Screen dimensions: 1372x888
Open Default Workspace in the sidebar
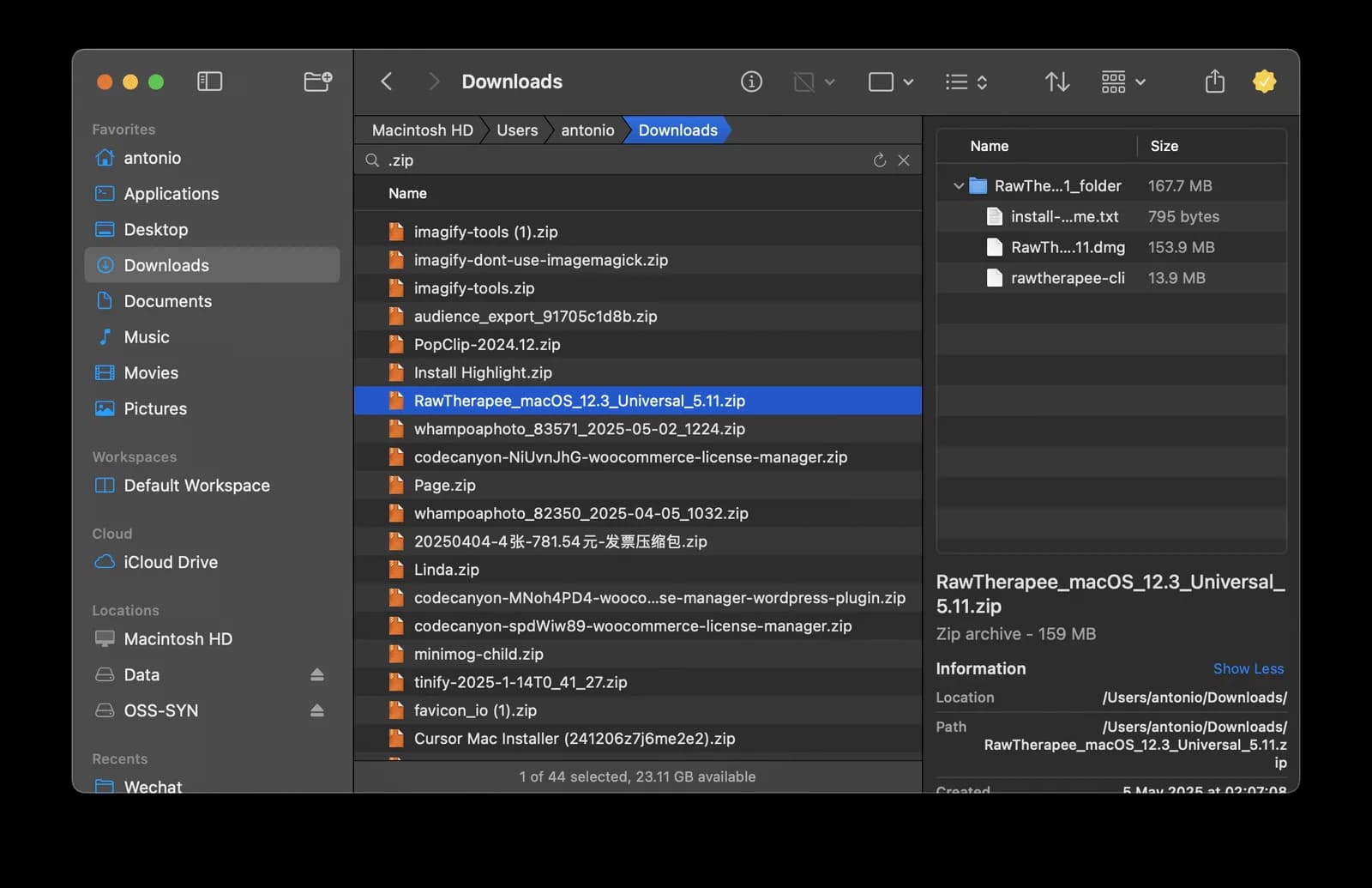(212, 486)
